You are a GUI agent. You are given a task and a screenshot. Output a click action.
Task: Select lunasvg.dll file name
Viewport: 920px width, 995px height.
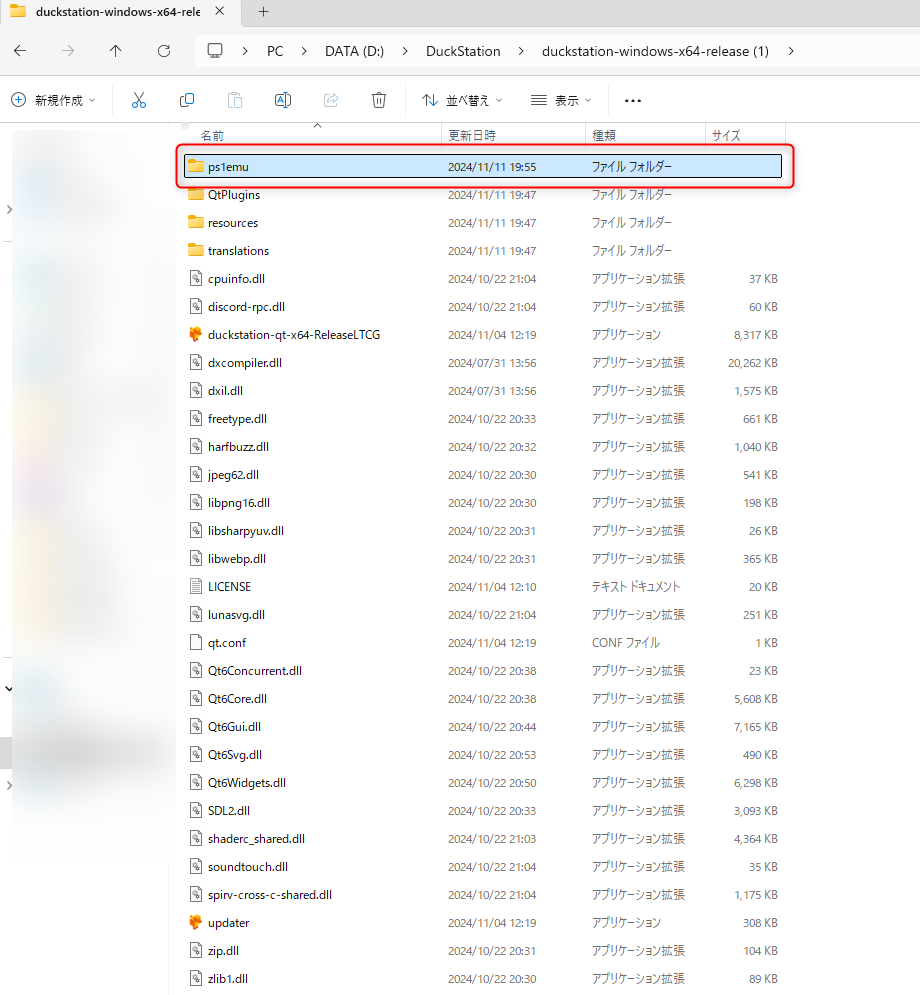point(236,614)
